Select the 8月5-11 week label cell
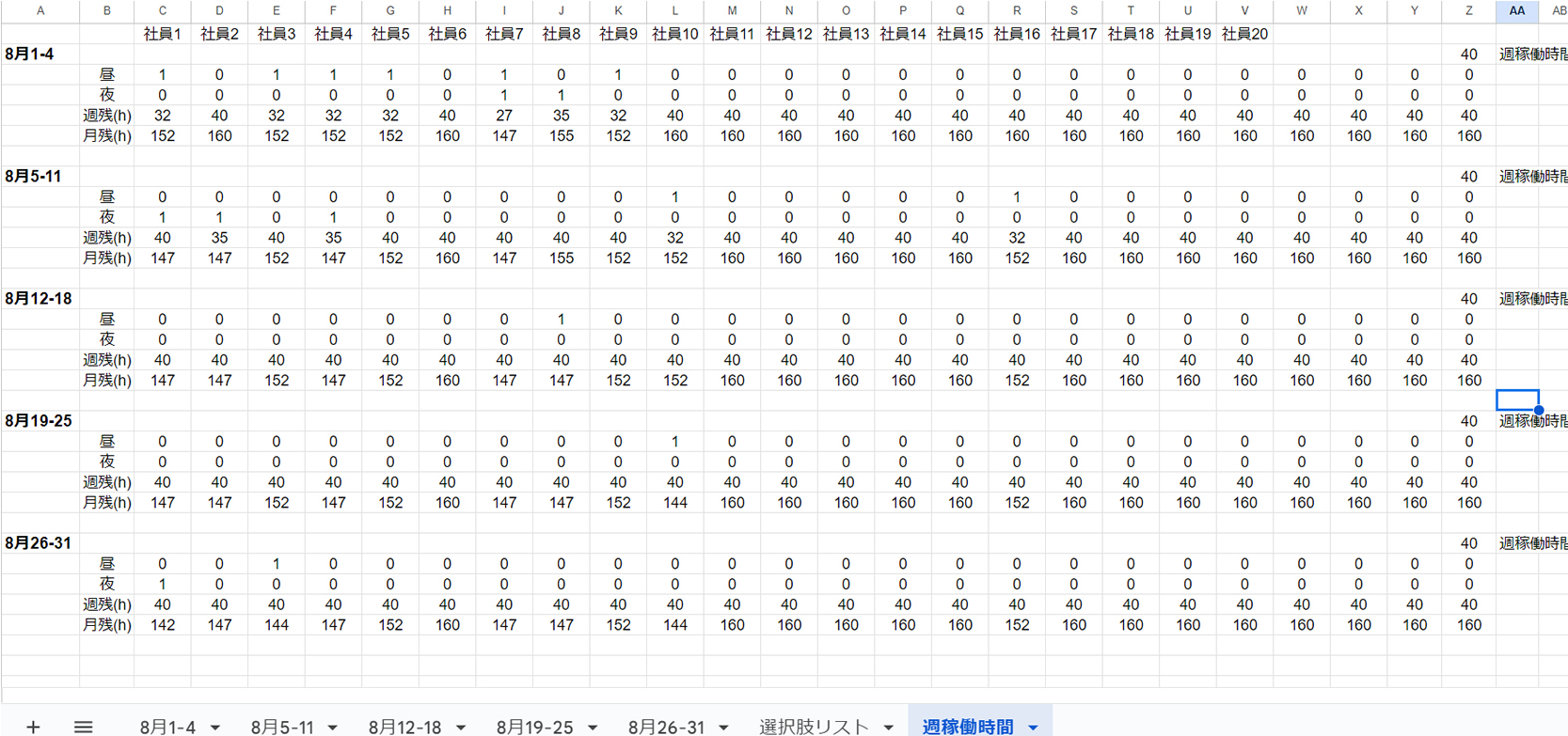The height and width of the screenshot is (736, 1568). coord(40,177)
